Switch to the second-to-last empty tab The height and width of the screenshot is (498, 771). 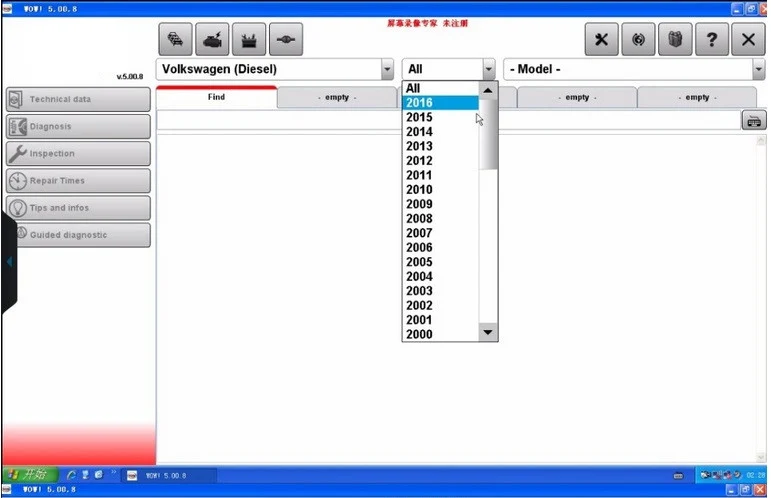point(577,97)
